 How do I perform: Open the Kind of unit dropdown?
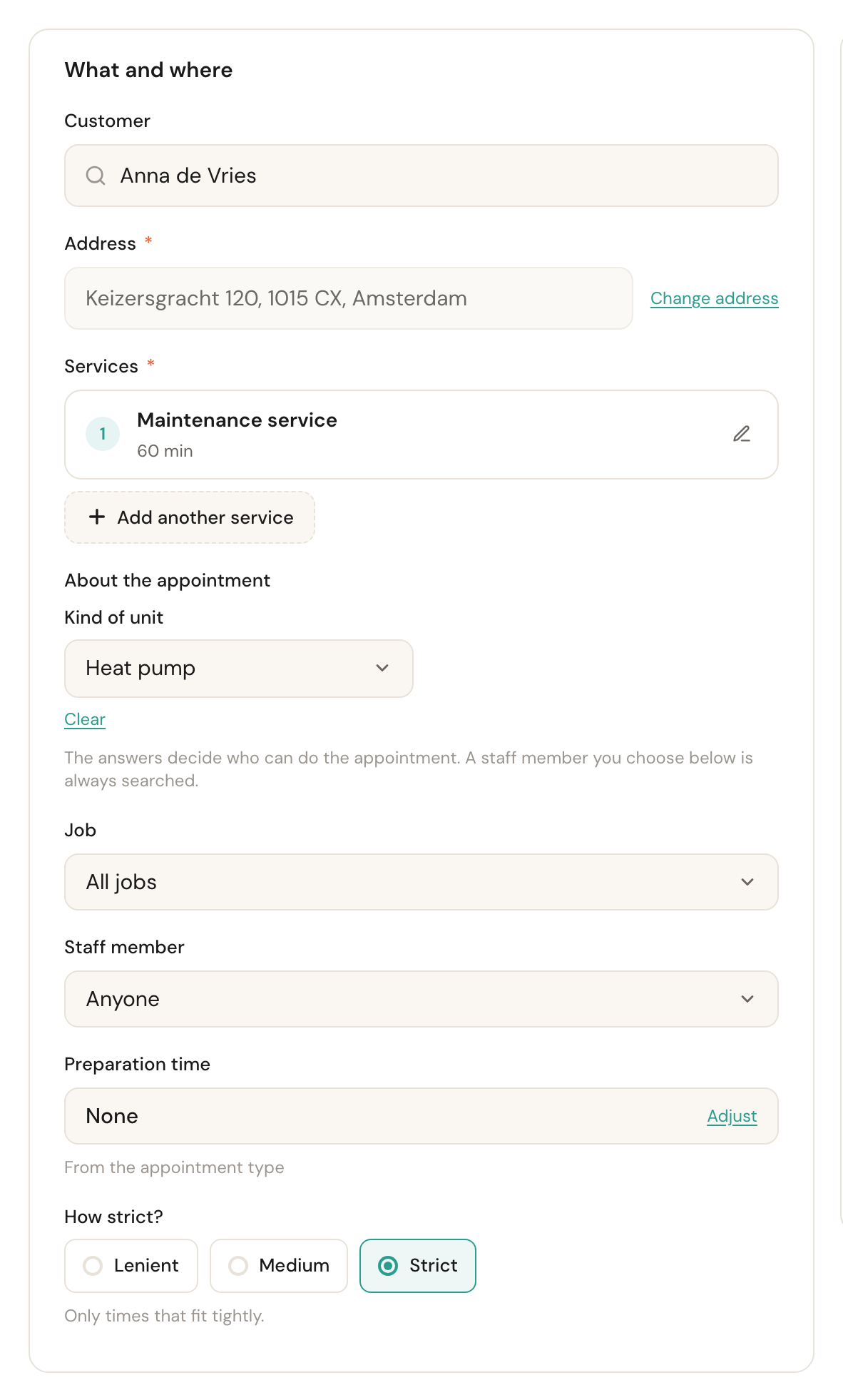click(239, 668)
